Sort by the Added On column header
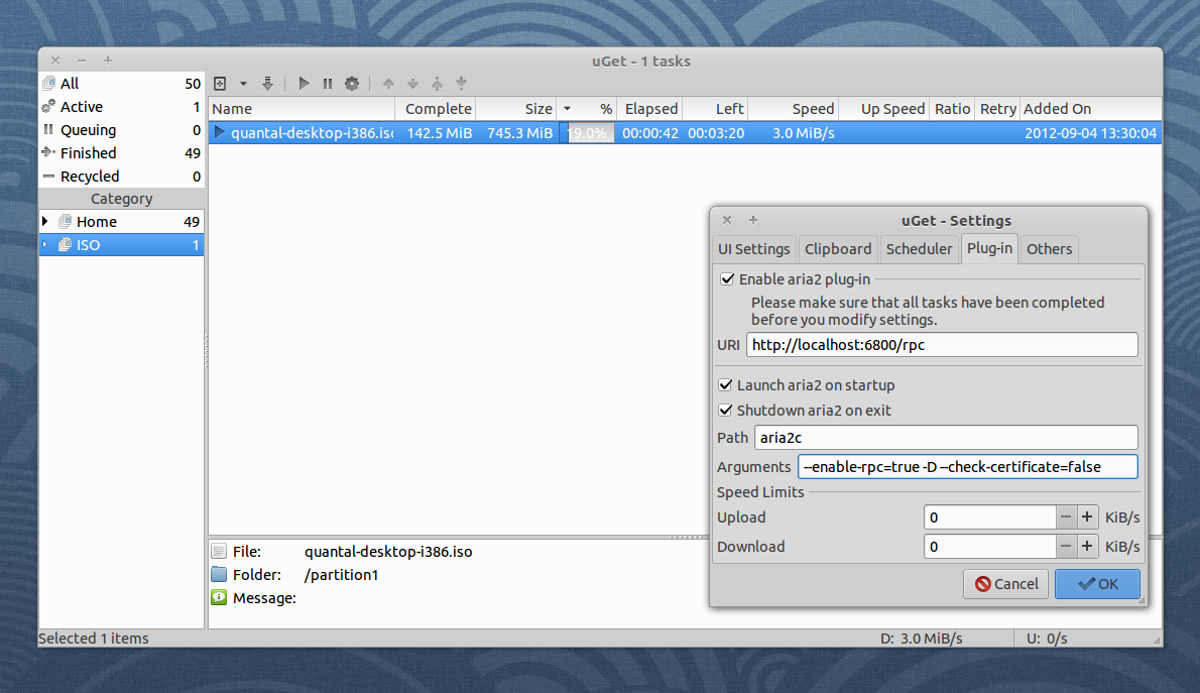Viewport: 1200px width, 693px height. tap(1090, 109)
